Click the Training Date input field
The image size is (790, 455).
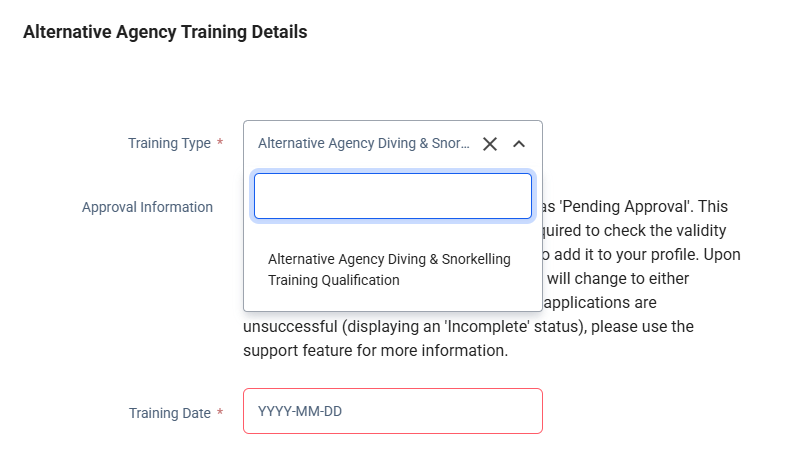(392, 411)
